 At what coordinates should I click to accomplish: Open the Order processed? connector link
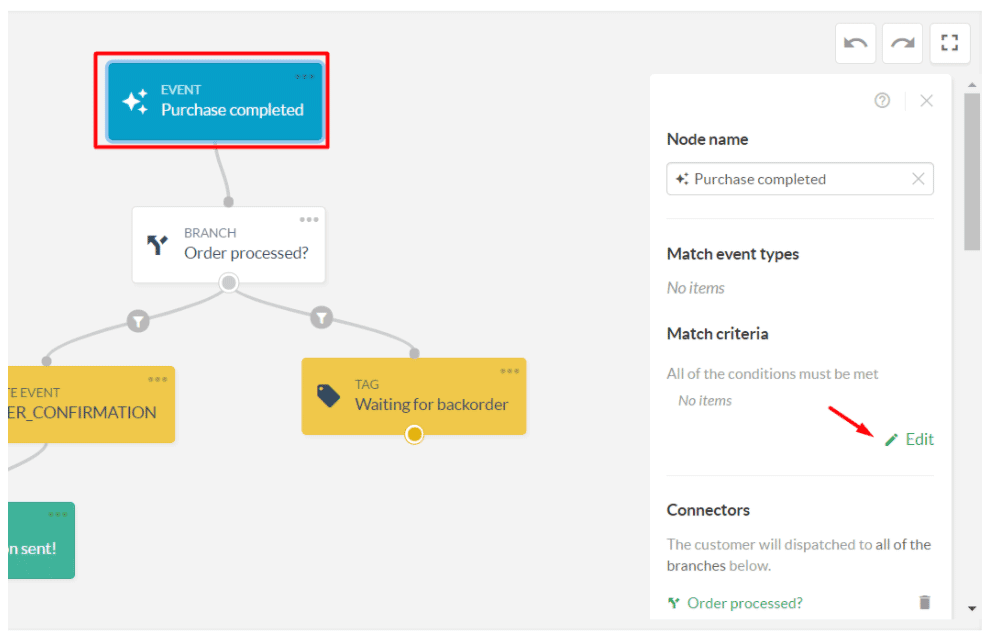coord(744,602)
